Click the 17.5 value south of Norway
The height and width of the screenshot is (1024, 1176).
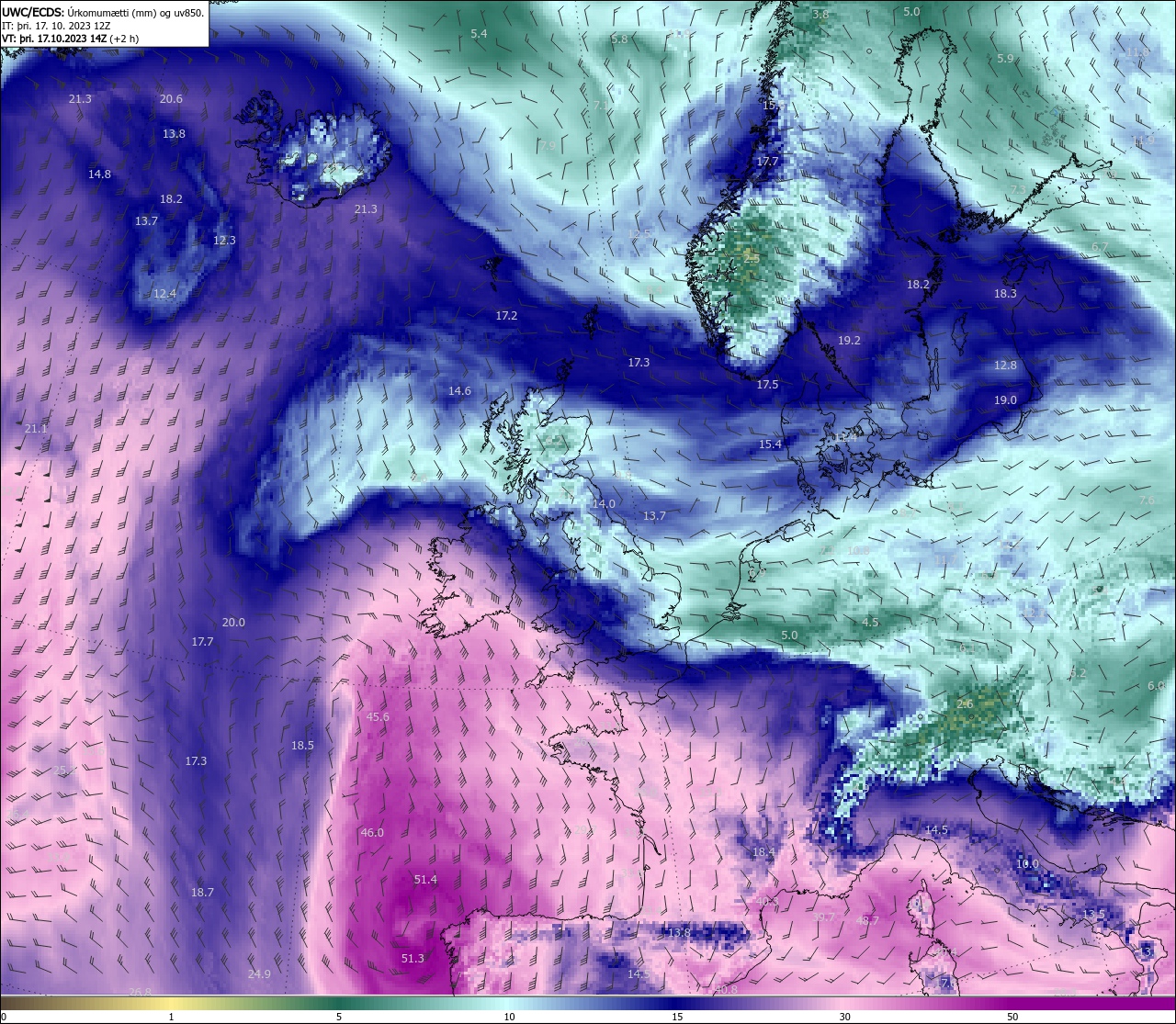click(767, 385)
